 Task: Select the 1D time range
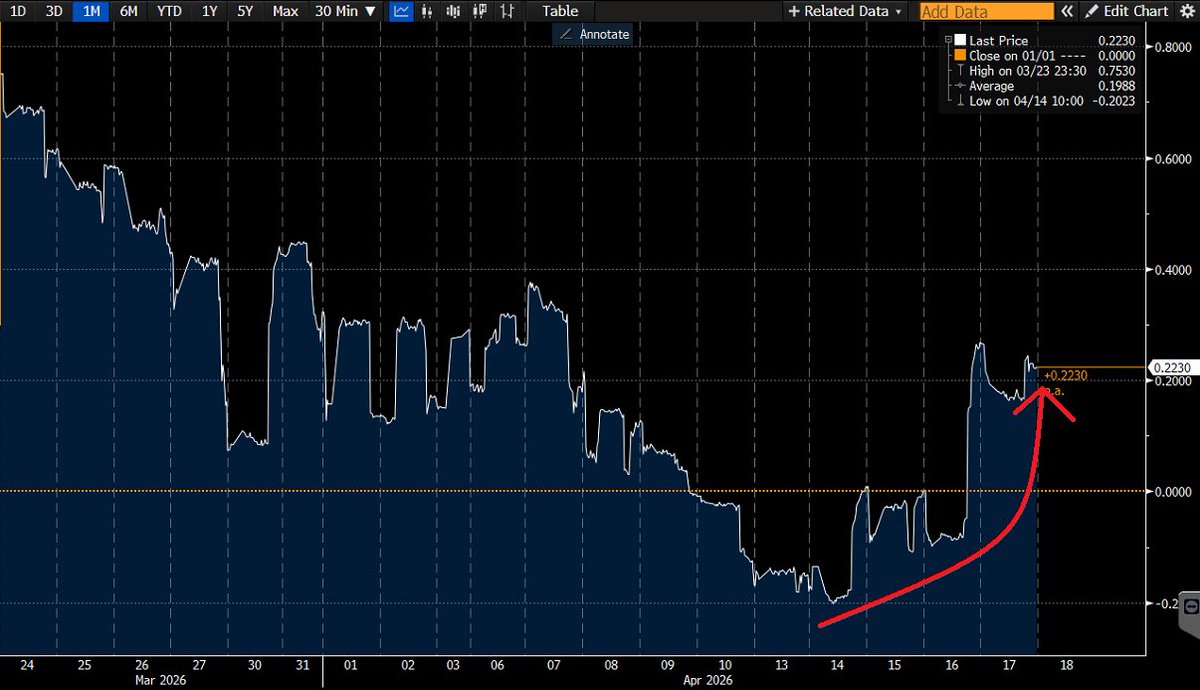[18, 11]
